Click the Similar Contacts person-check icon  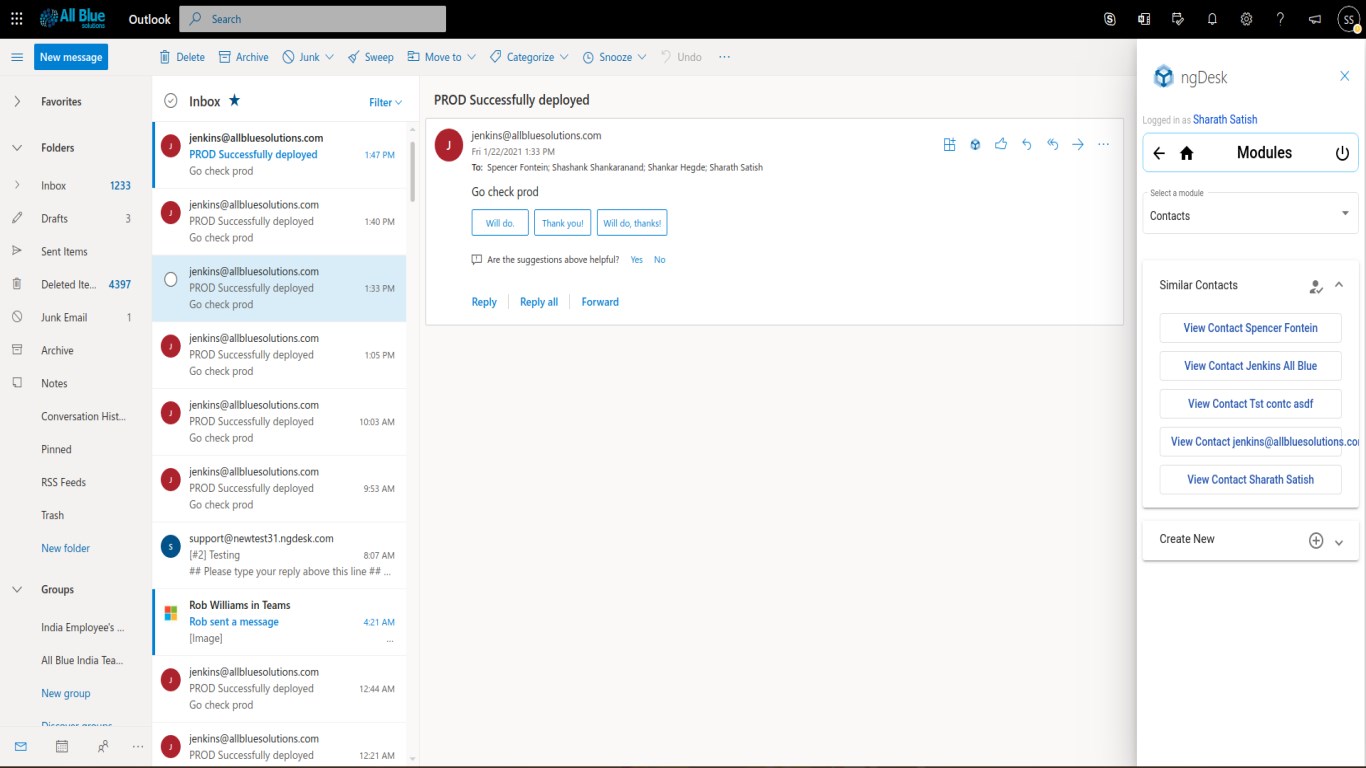click(1316, 286)
